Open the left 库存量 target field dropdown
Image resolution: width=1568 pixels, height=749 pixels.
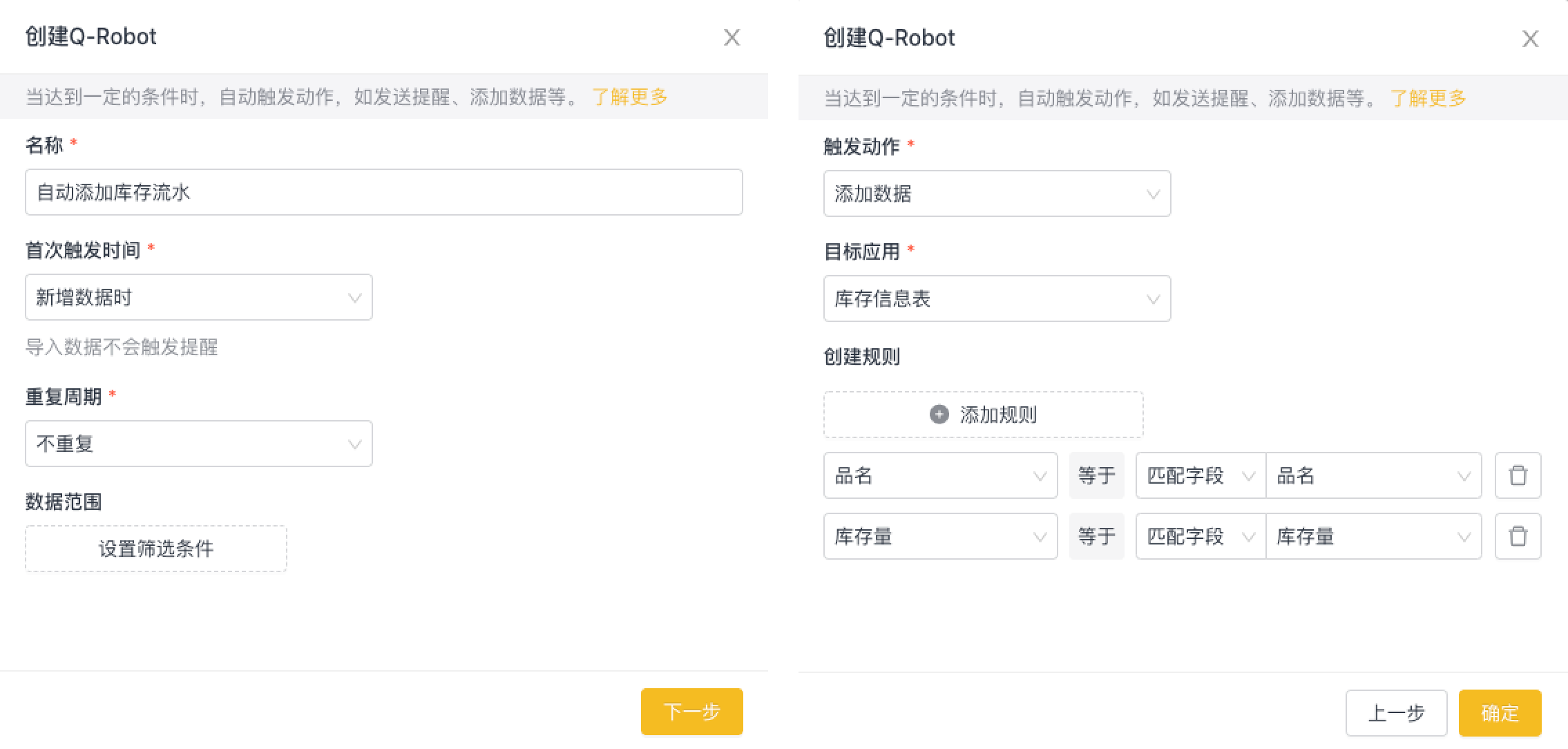(x=940, y=536)
